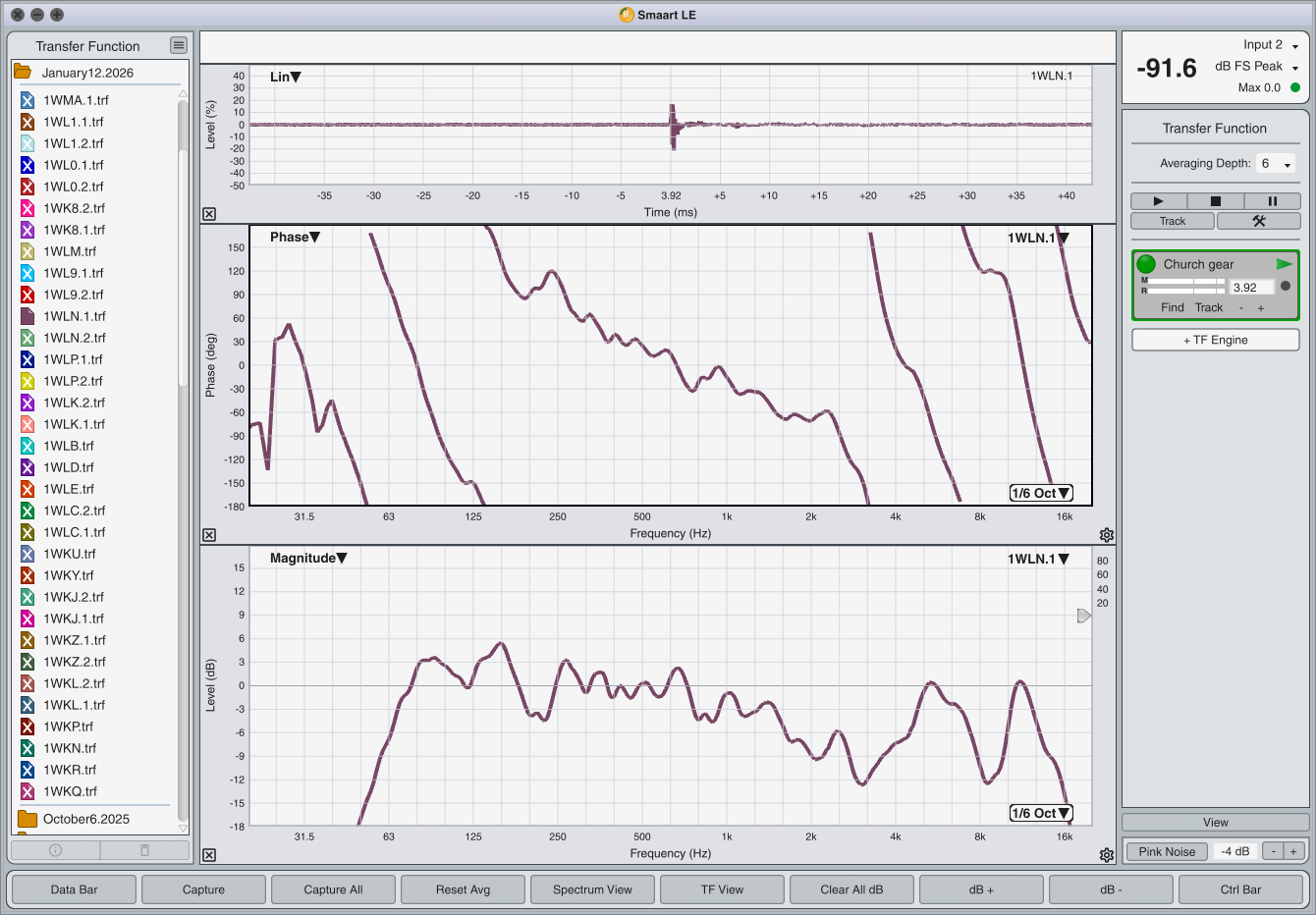Close the impulse response Lin plot pane

(x=209, y=214)
